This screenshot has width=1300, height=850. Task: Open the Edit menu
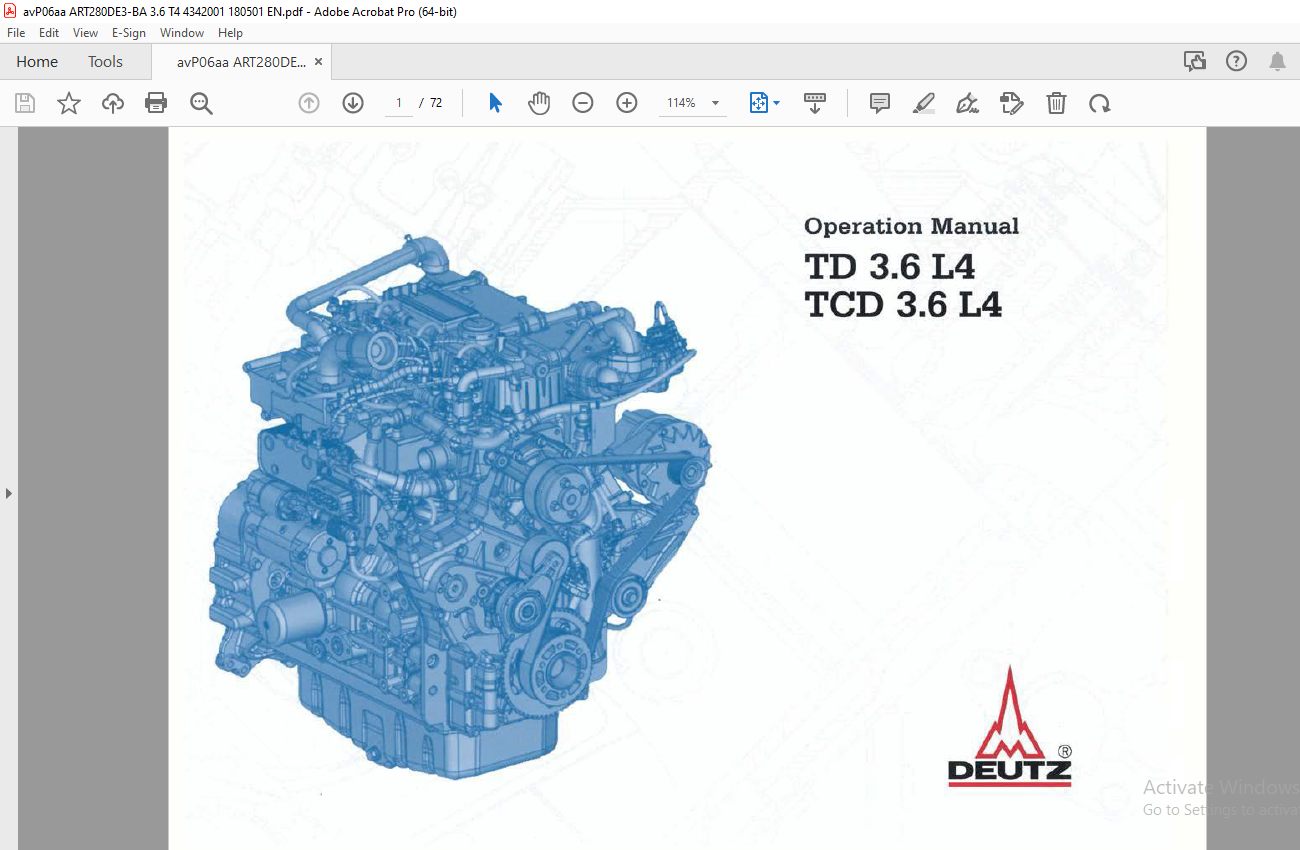coord(49,33)
